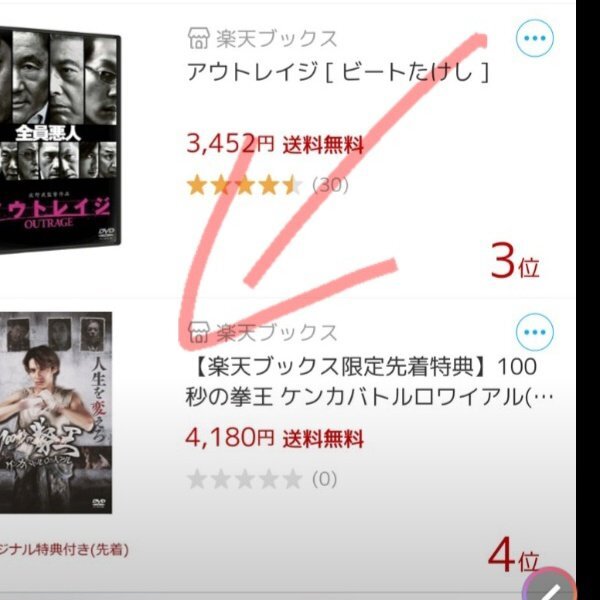The height and width of the screenshot is (600, 600).
Task: Open アウトレイジ DVD cover thumbnail
Action: pyautogui.click(x=60, y=141)
